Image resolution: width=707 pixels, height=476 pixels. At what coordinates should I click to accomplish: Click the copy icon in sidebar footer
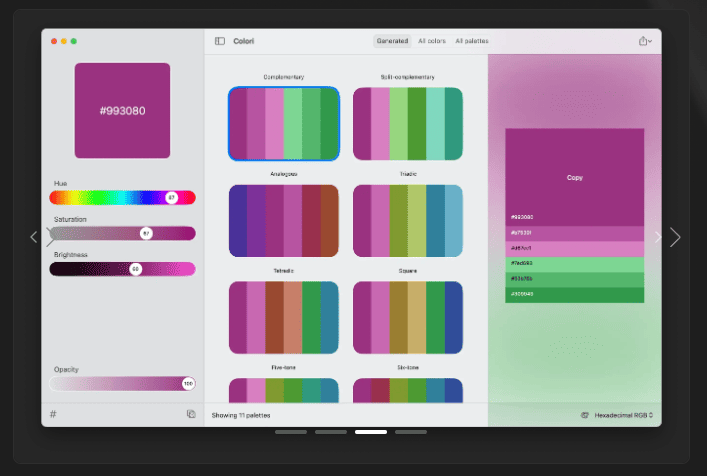[x=191, y=414]
